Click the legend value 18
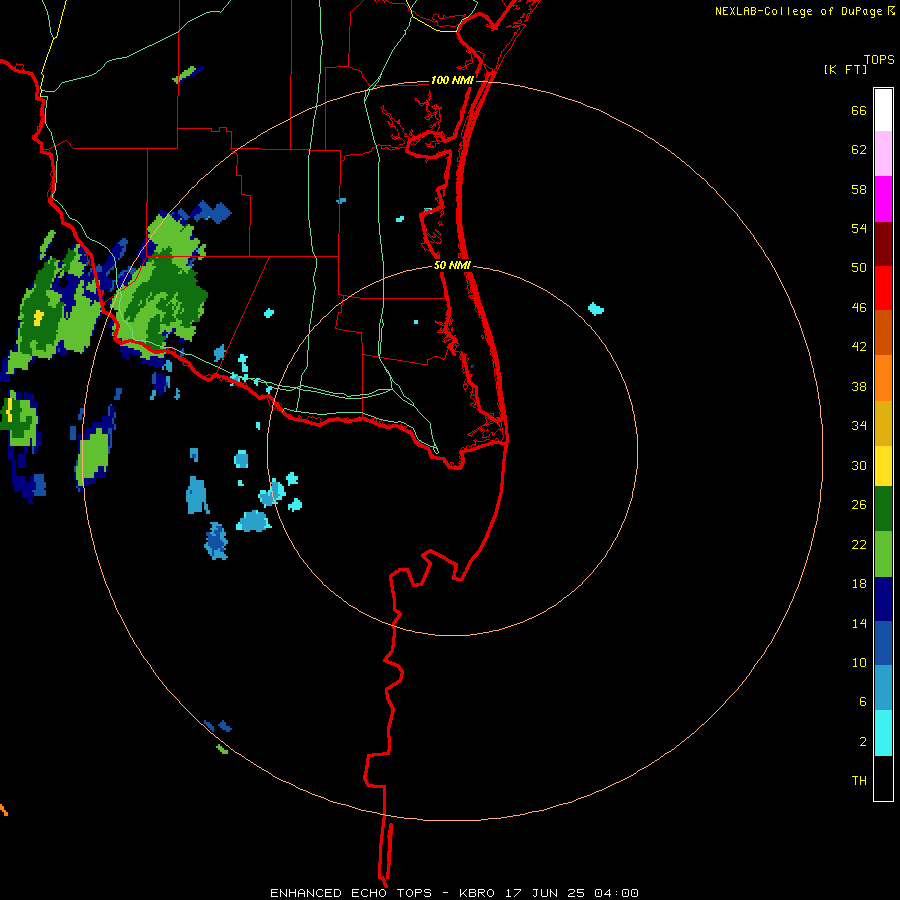The image size is (900, 900). [x=859, y=583]
